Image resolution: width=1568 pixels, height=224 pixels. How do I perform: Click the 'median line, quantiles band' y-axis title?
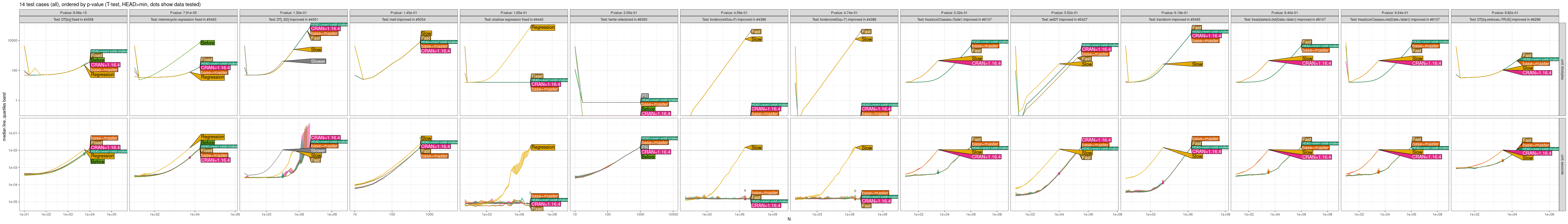(x=4, y=117)
